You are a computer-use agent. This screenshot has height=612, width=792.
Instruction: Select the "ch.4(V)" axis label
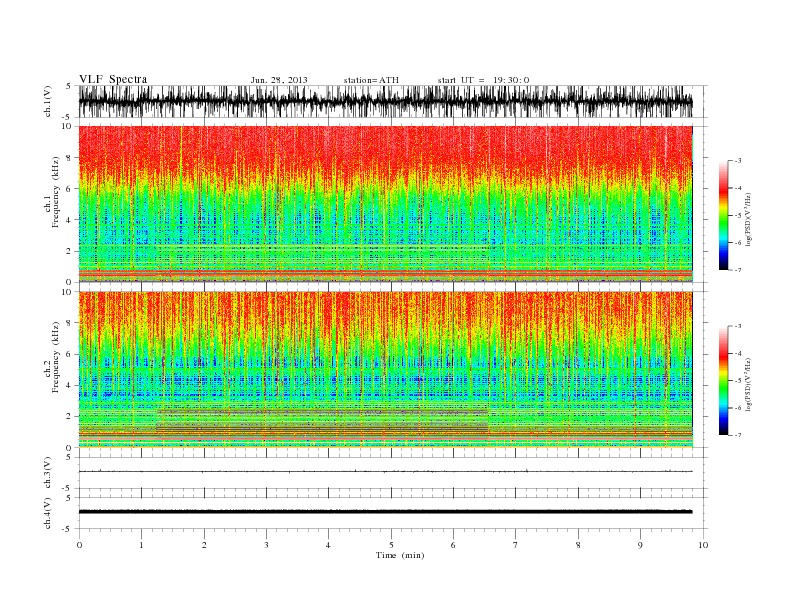(48, 513)
